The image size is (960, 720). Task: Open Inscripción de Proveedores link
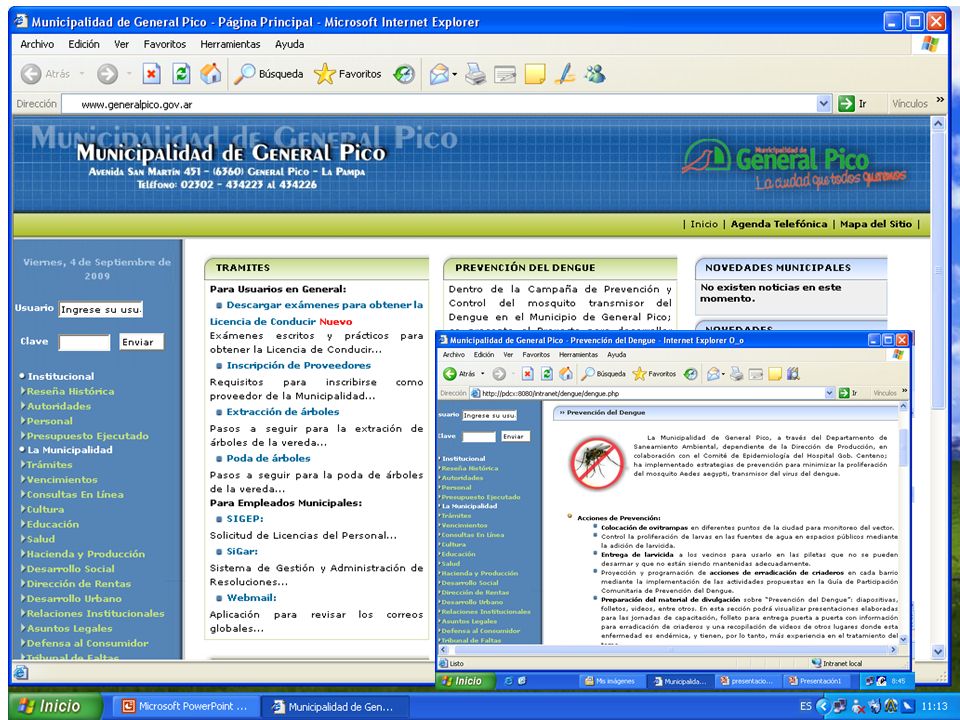click(x=299, y=366)
